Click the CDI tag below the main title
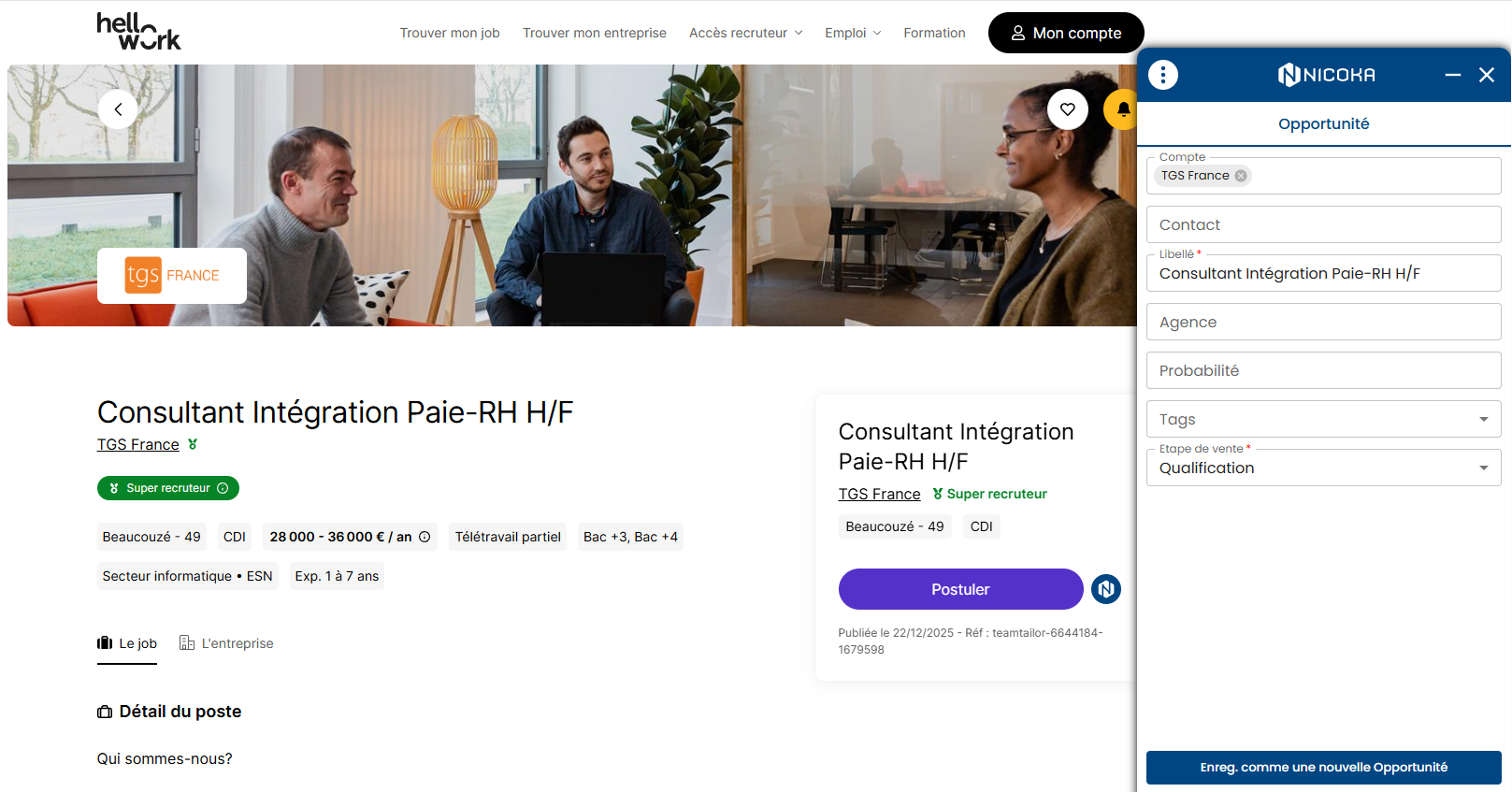This screenshot has width=1512, height=792. (235, 537)
